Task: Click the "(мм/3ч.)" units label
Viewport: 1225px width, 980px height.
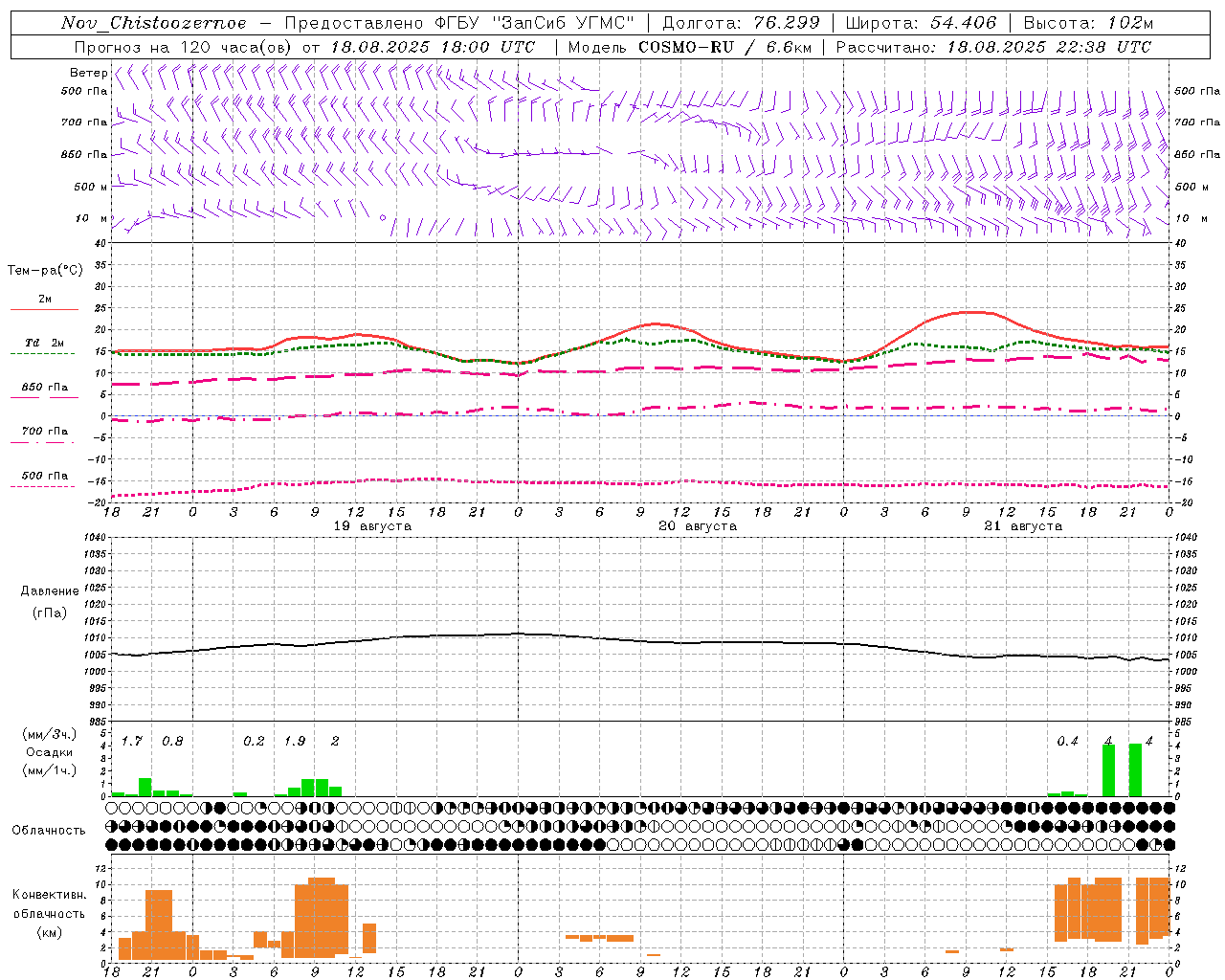Action: (x=49, y=734)
